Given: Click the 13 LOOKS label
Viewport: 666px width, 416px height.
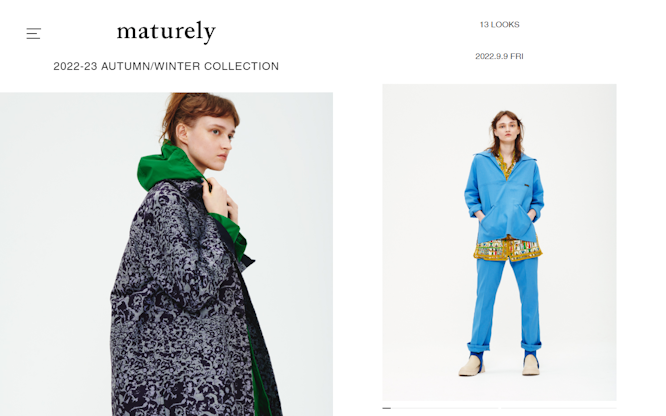Looking at the screenshot, I should pyautogui.click(x=500, y=25).
